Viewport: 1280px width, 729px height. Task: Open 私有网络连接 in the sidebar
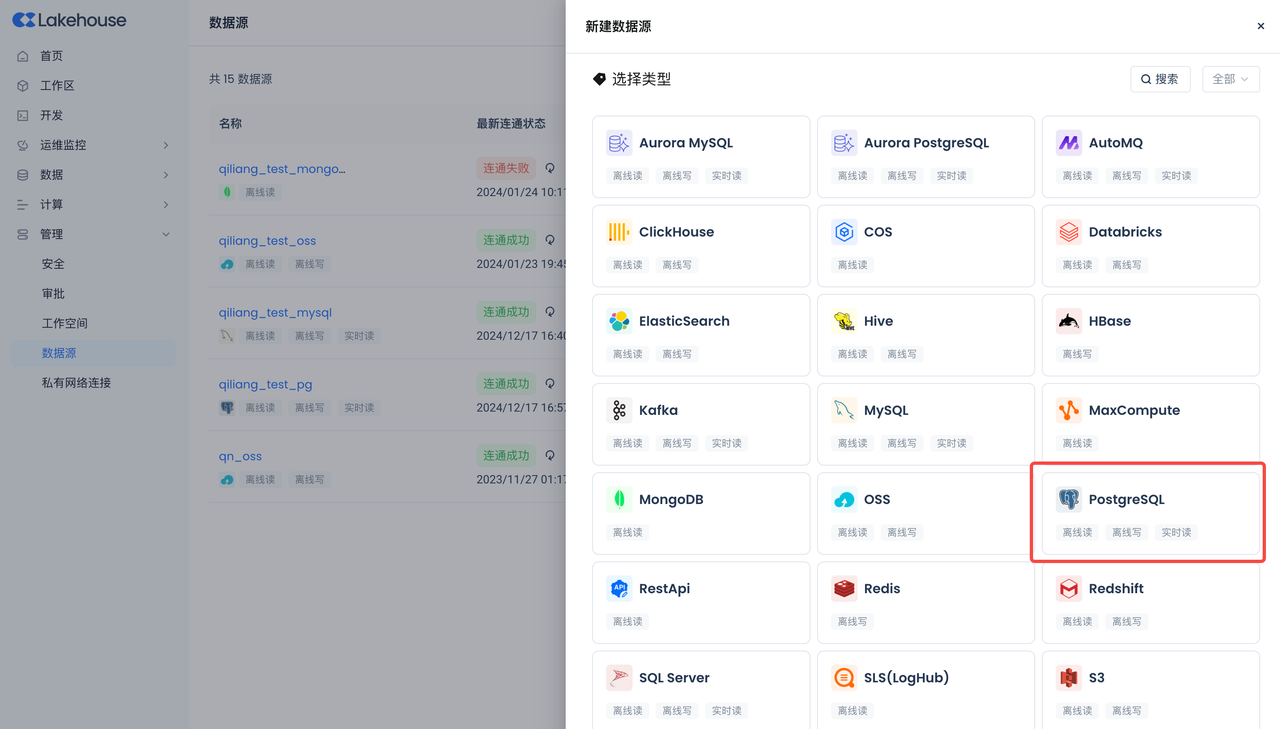[76, 383]
